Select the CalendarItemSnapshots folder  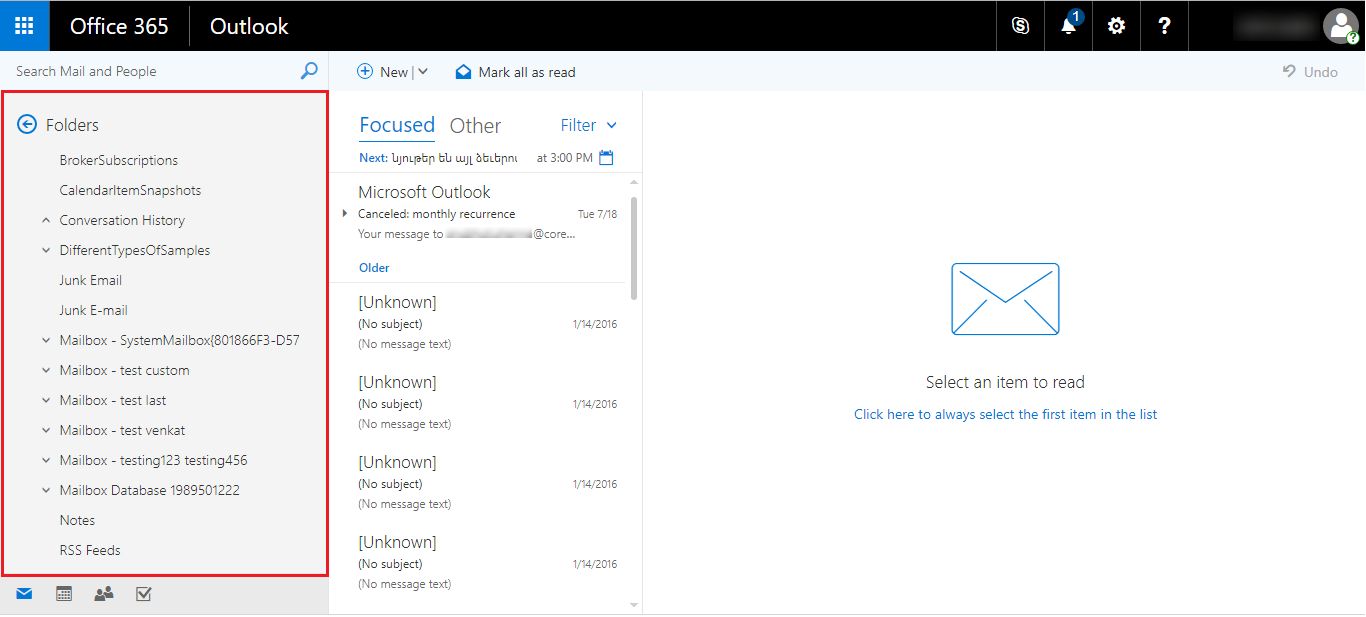130,190
